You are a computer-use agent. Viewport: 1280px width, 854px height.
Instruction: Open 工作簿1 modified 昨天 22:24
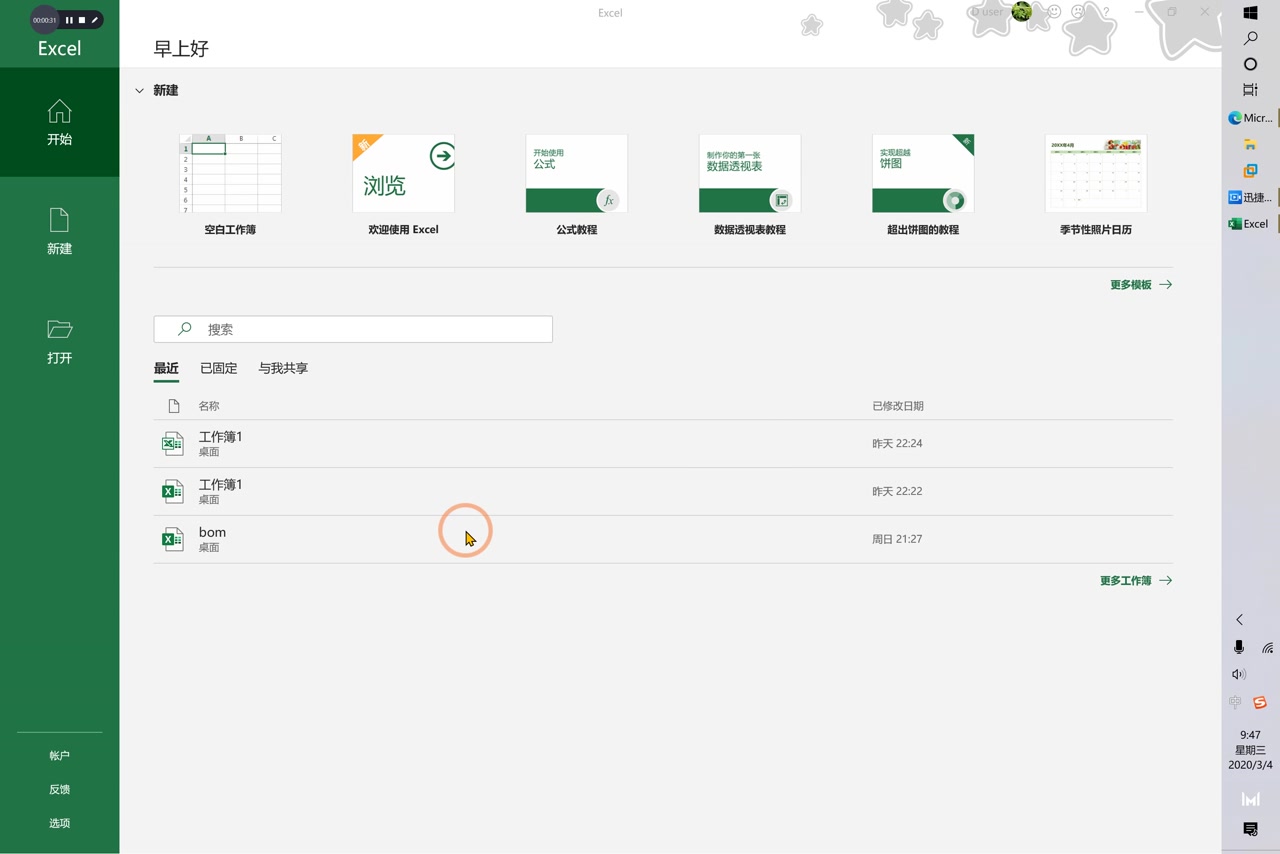pyautogui.click(x=663, y=443)
